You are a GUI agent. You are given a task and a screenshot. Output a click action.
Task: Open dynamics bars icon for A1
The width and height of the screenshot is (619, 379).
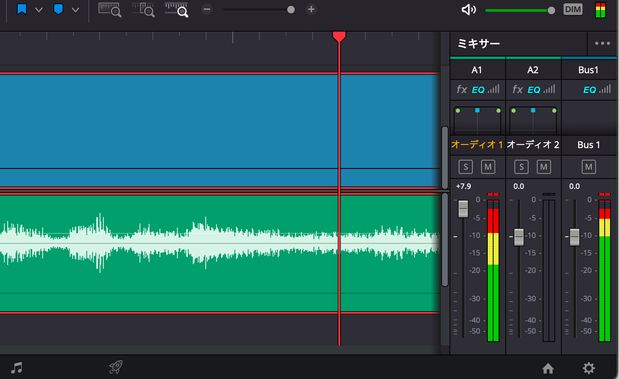pos(493,89)
